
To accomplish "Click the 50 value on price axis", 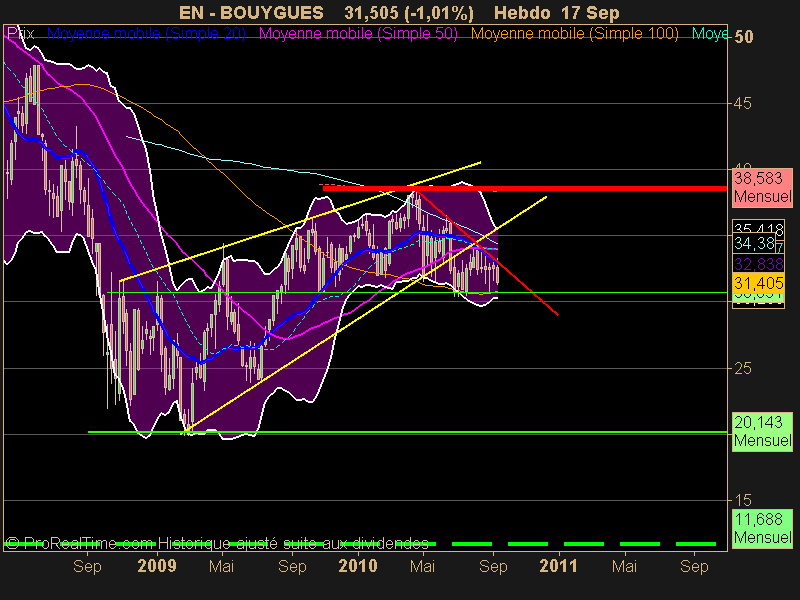I will point(743,37).
